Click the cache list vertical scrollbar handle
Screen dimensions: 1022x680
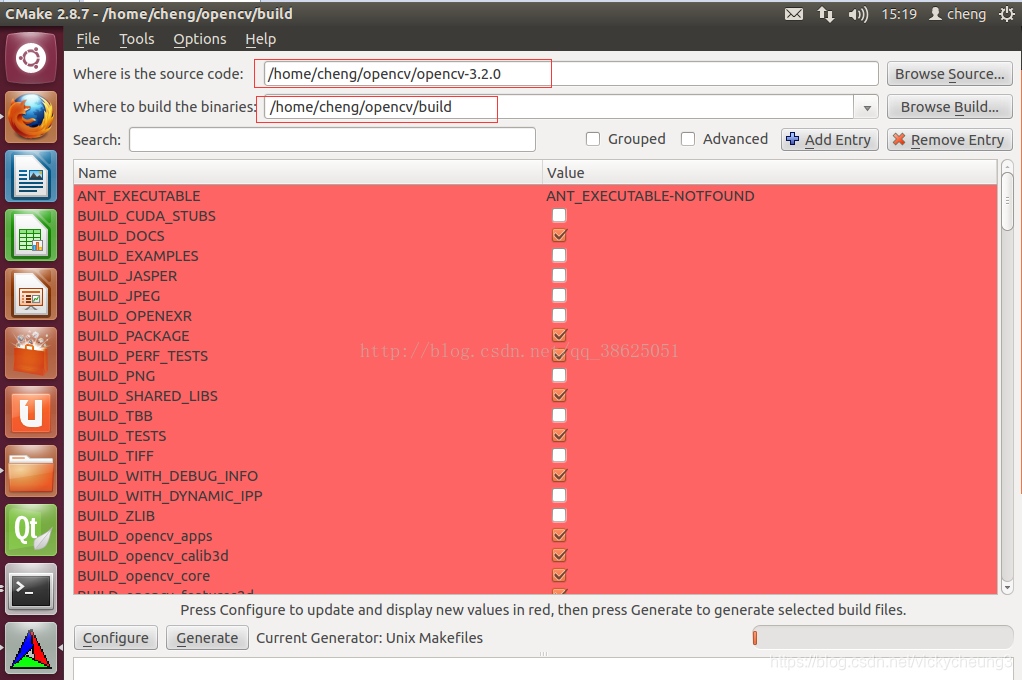tap(1007, 201)
